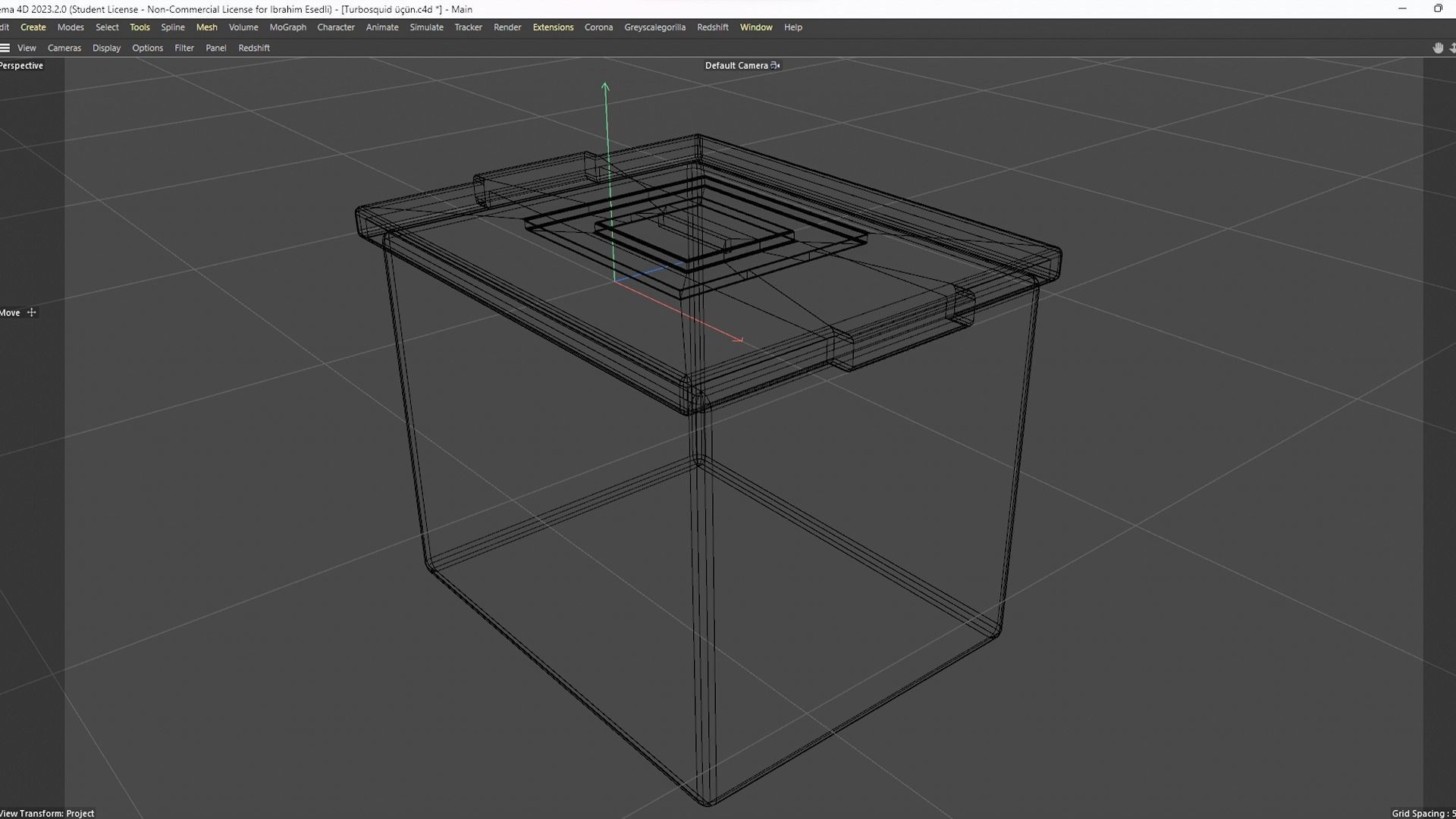The width and height of the screenshot is (1456, 819).
Task: Open the viewport Filter menu
Action: tap(184, 48)
